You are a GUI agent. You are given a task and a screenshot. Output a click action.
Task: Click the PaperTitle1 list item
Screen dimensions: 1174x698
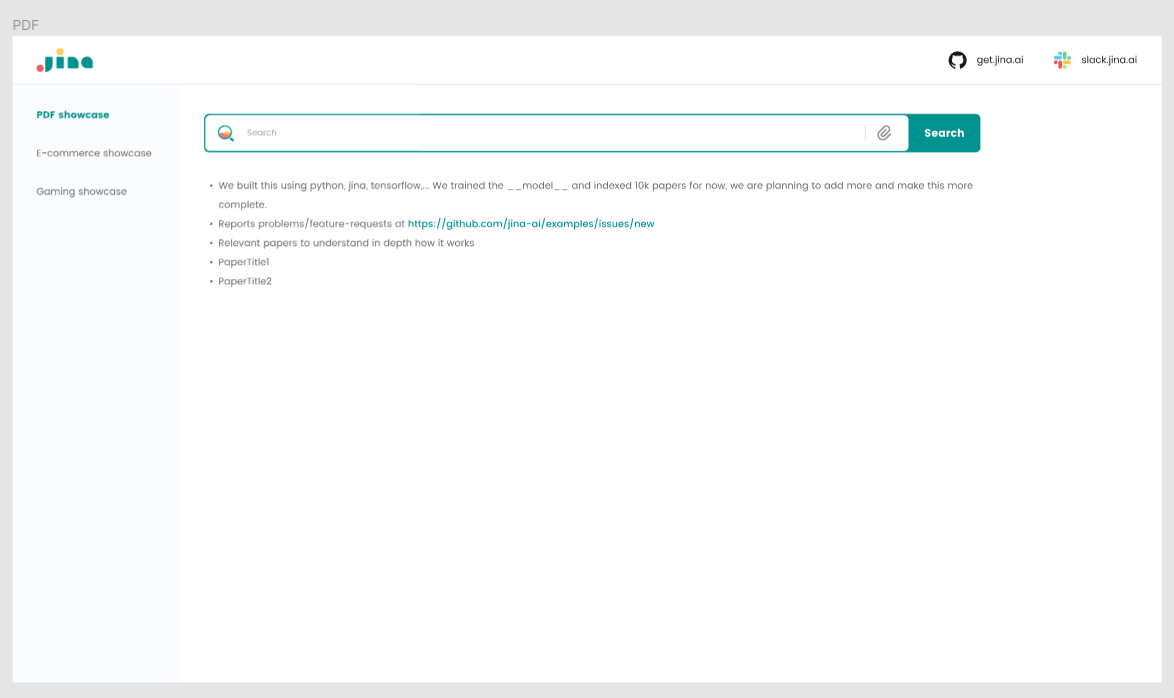pos(243,262)
